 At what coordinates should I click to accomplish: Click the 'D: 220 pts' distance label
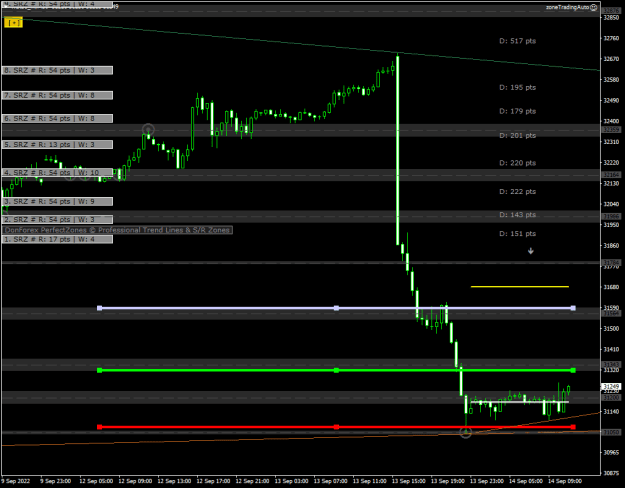517,163
